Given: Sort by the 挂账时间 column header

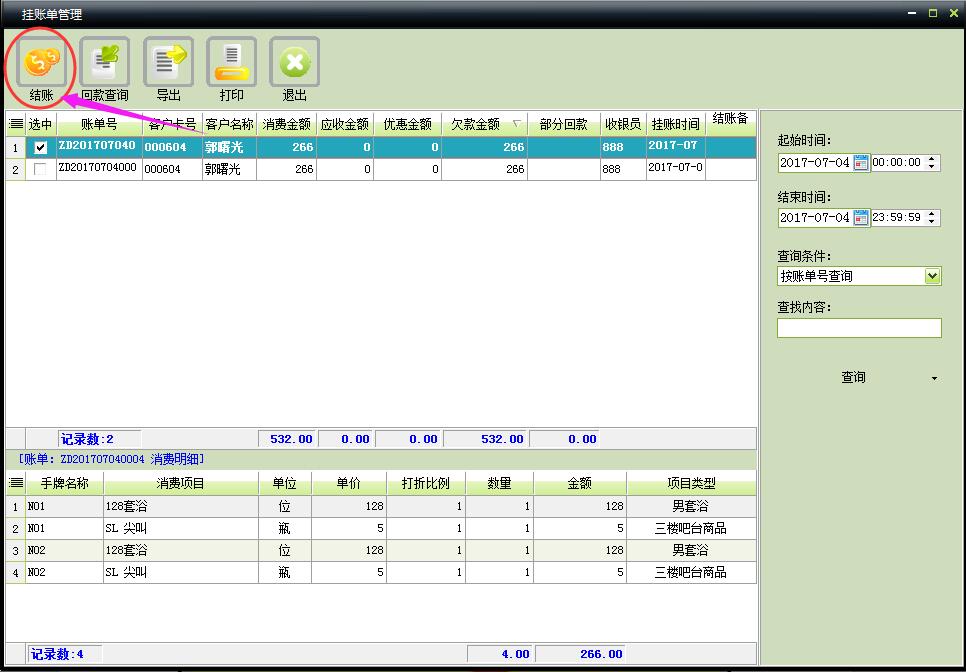Looking at the screenshot, I should tap(676, 124).
